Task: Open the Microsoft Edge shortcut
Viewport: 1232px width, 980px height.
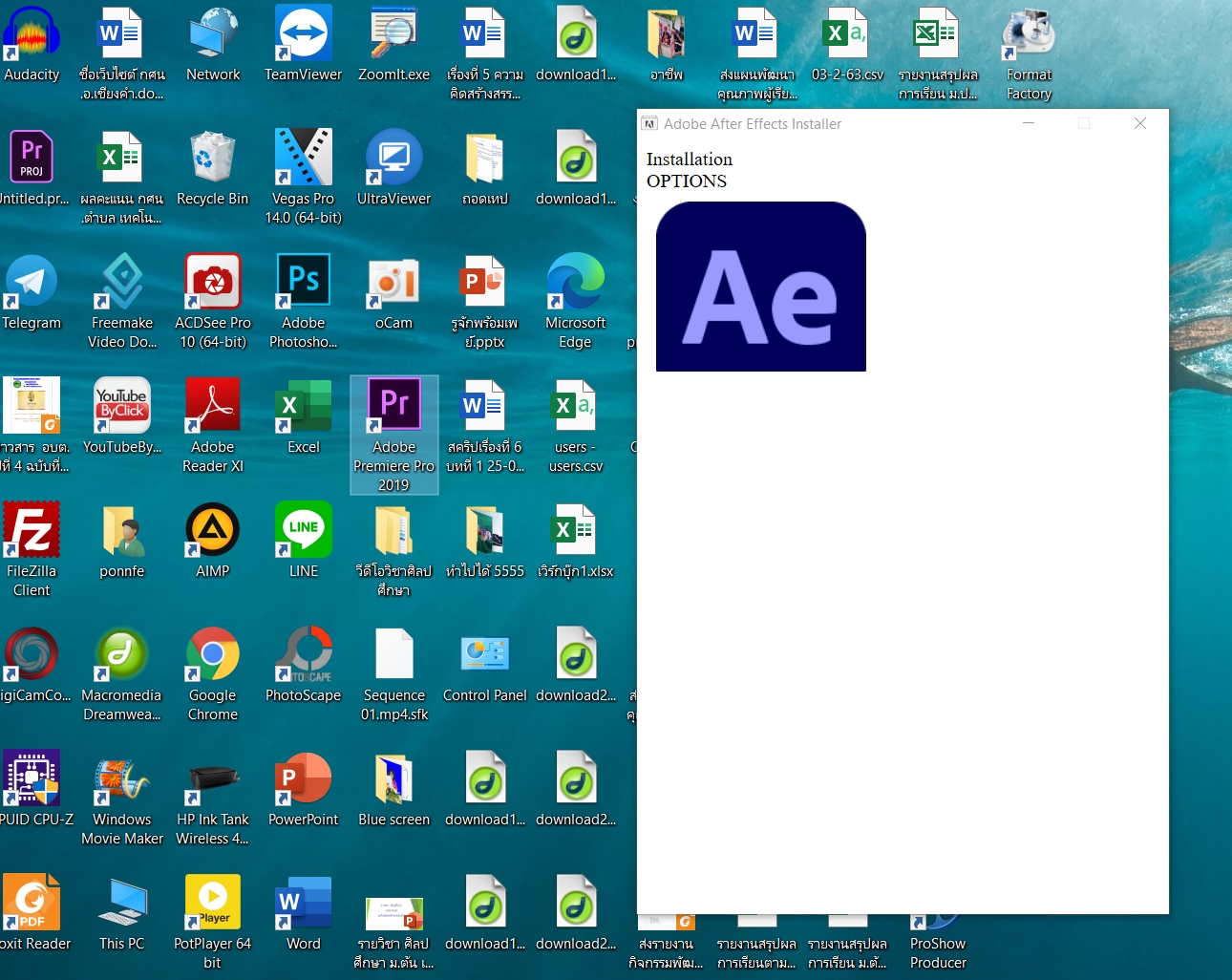Action: point(575,302)
